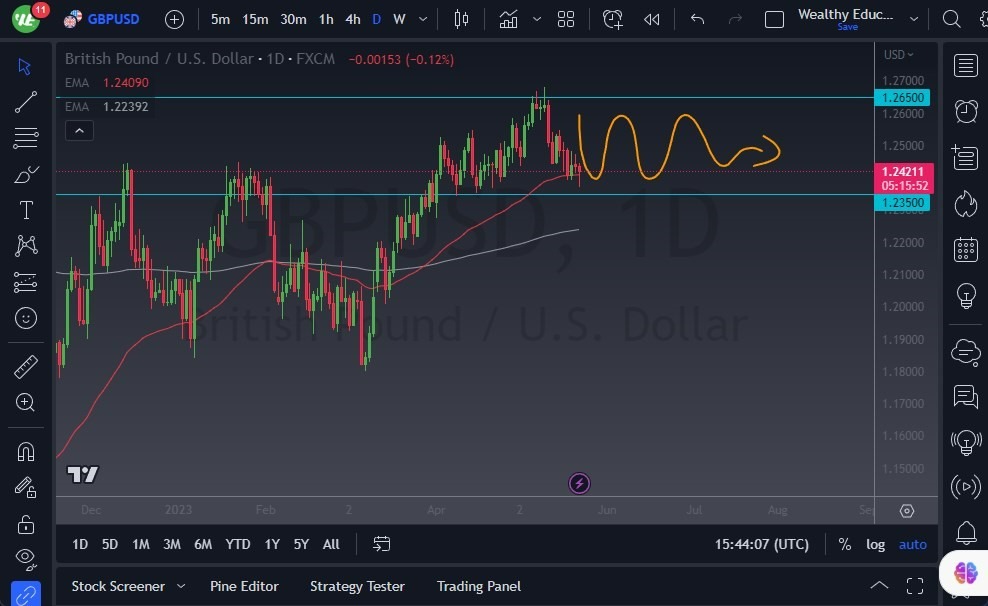Image resolution: width=988 pixels, height=606 pixels.
Task: Open the Strategy Tester tab
Action: tap(357, 586)
